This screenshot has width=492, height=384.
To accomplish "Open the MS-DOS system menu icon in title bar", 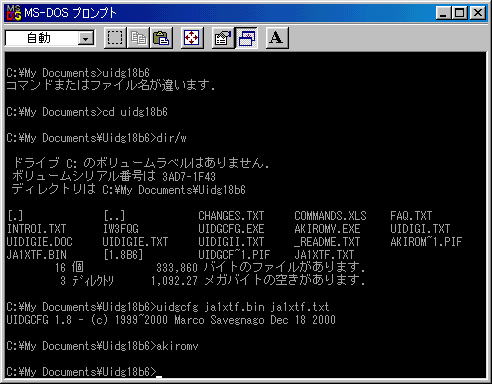I will (13, 13).
